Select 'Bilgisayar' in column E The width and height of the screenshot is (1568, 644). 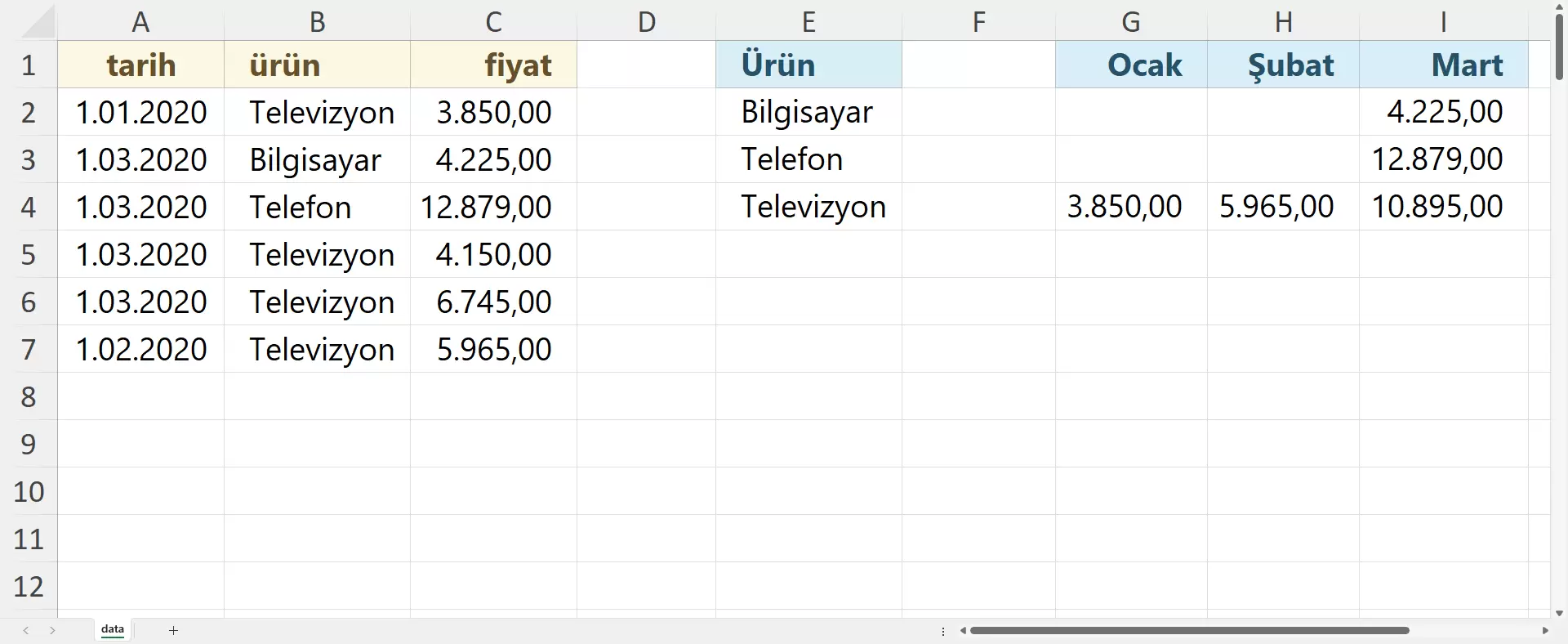pyautogui.click(x=808, y=112)
